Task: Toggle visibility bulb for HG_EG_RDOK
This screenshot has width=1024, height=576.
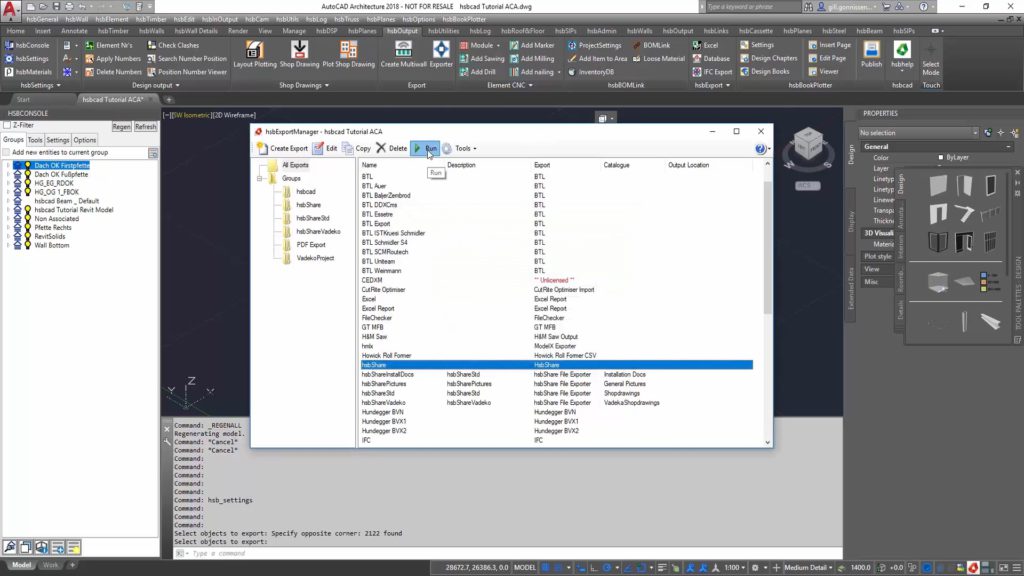Action: pos(28,184)
